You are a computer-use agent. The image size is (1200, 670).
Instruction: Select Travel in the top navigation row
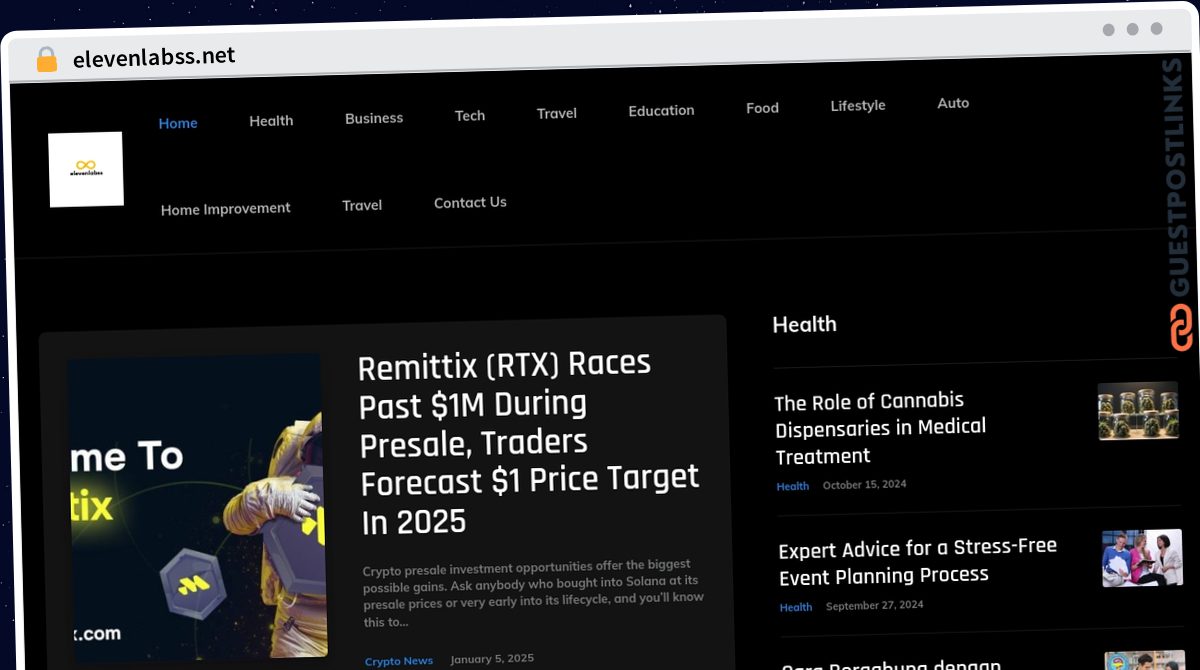tap(556, 113)
